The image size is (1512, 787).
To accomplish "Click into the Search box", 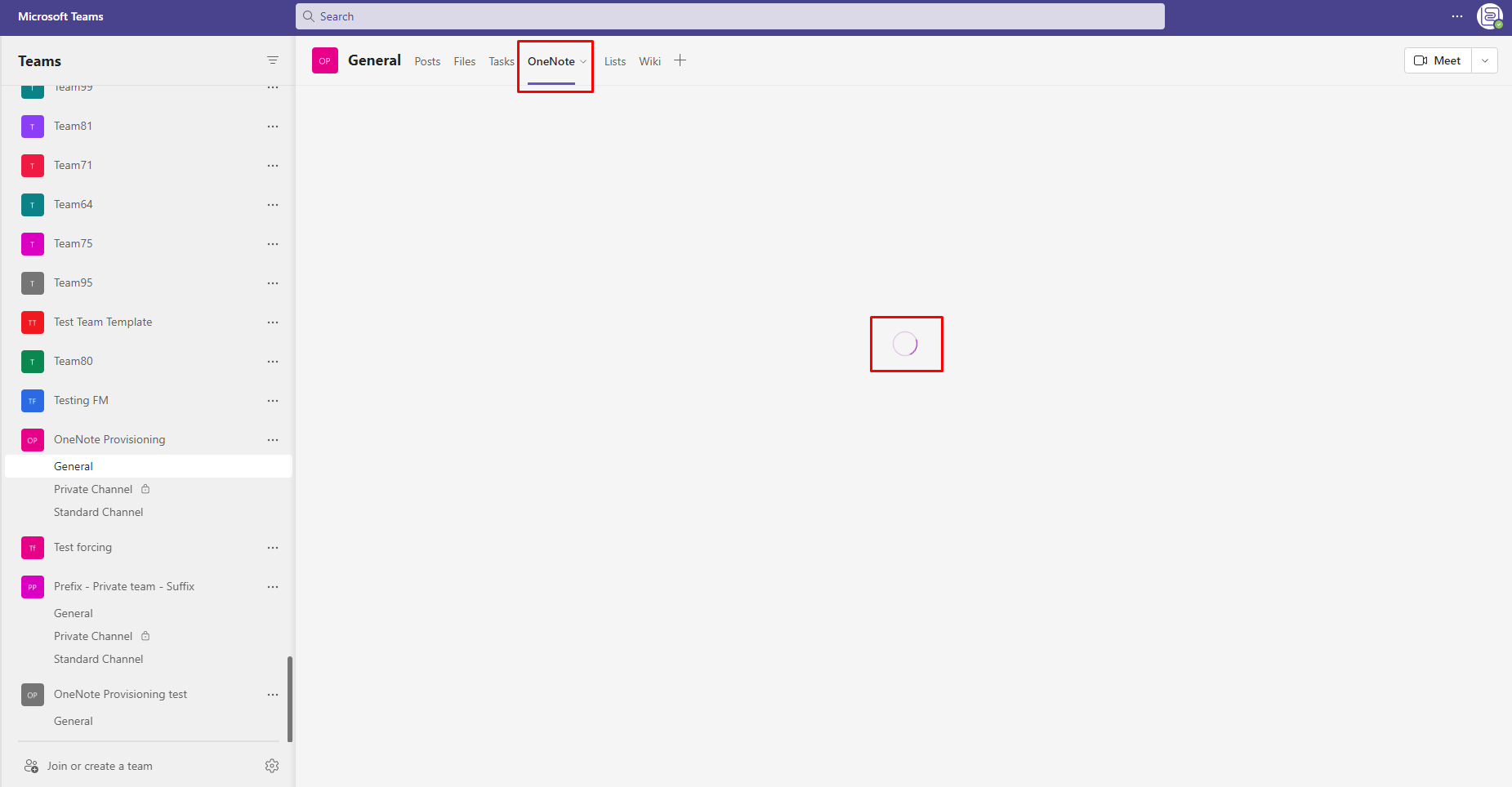I will 730,16.
